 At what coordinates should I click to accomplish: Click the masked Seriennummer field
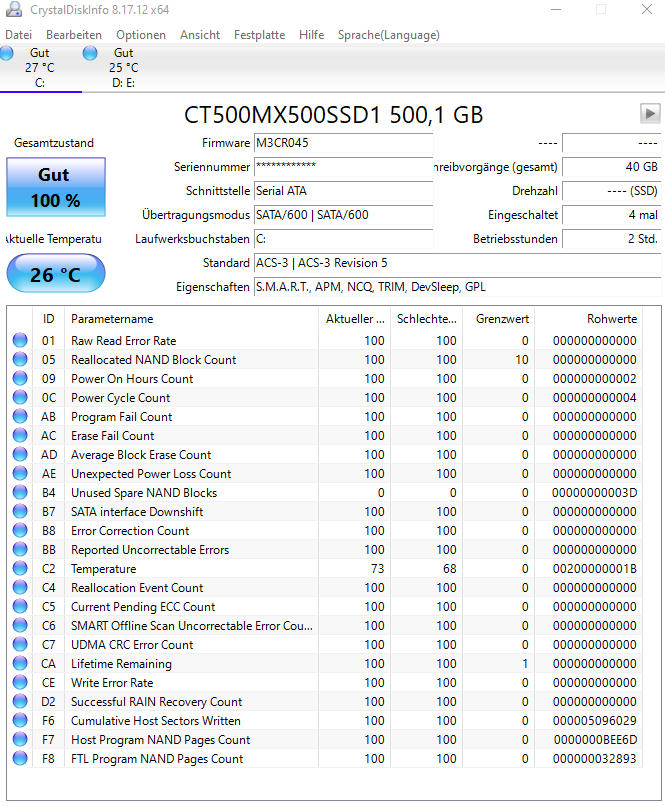344,167
